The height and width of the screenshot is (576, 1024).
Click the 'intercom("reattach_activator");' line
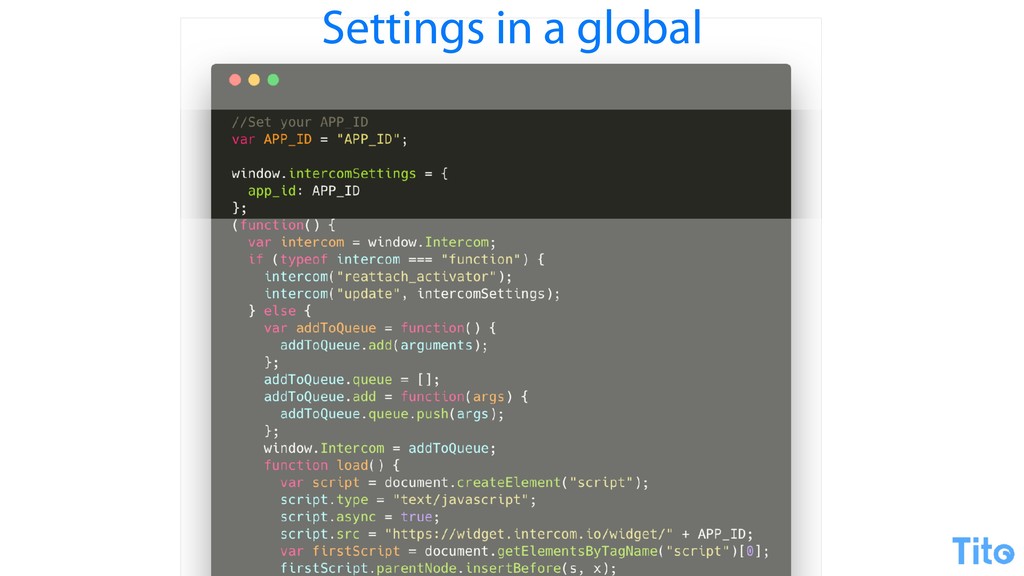coord(388,277)
